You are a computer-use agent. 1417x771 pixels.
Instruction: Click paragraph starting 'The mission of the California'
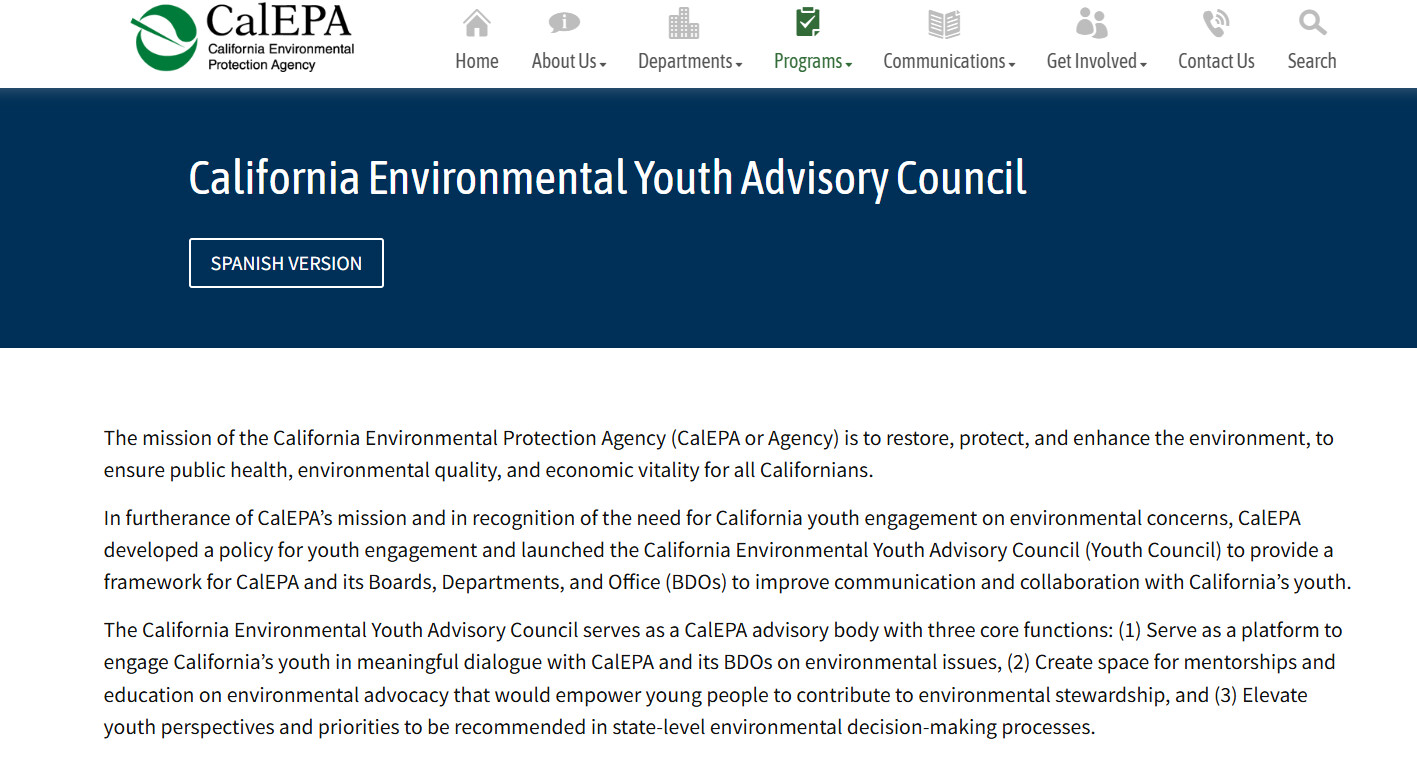719,454
